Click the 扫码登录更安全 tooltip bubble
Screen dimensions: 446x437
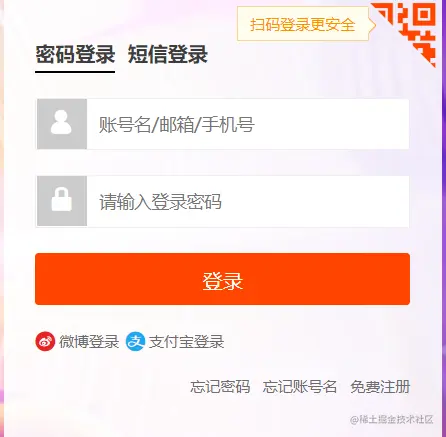[303, 24]
